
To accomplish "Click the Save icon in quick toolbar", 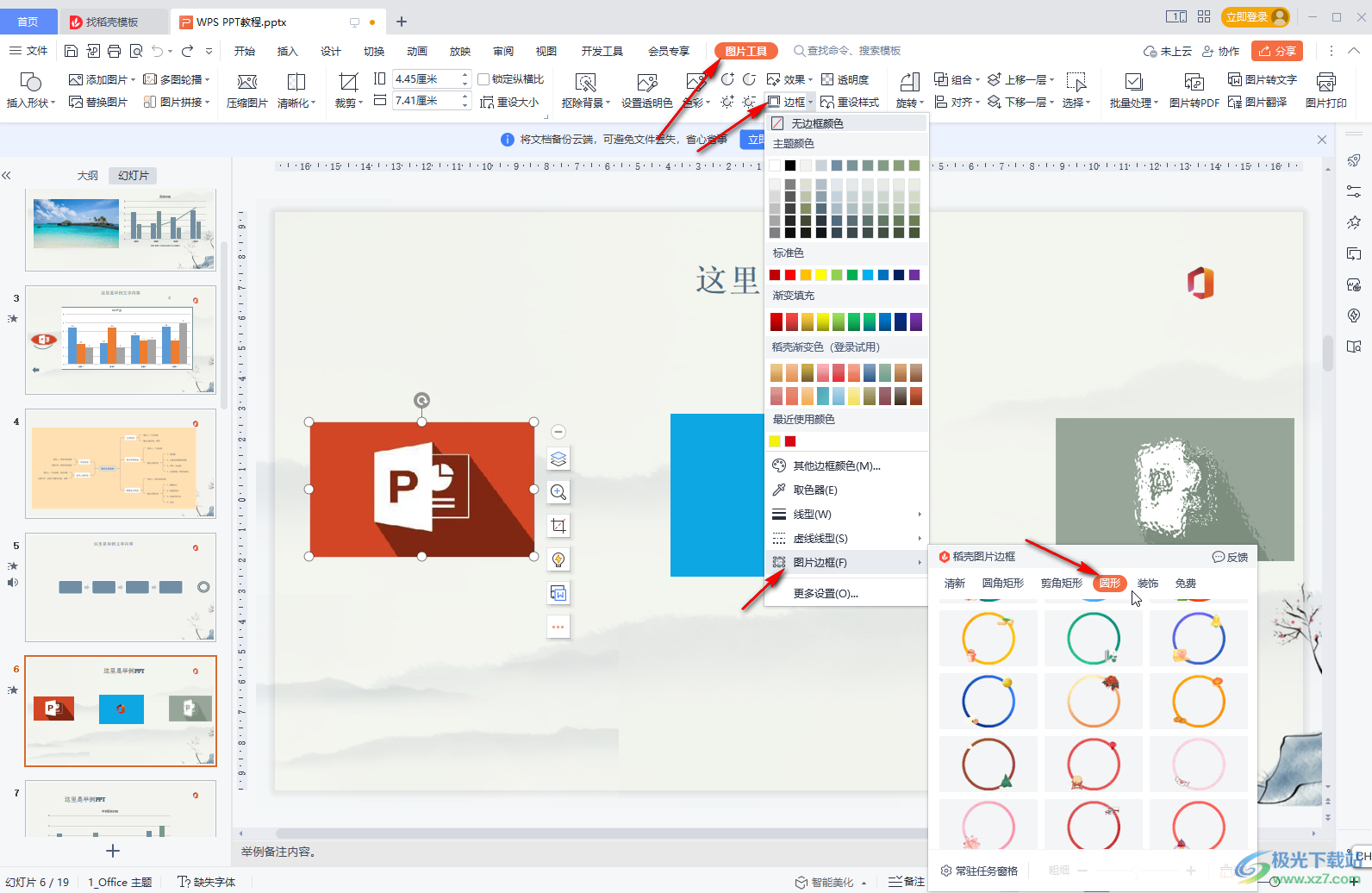I will click(x=72, y=51).
